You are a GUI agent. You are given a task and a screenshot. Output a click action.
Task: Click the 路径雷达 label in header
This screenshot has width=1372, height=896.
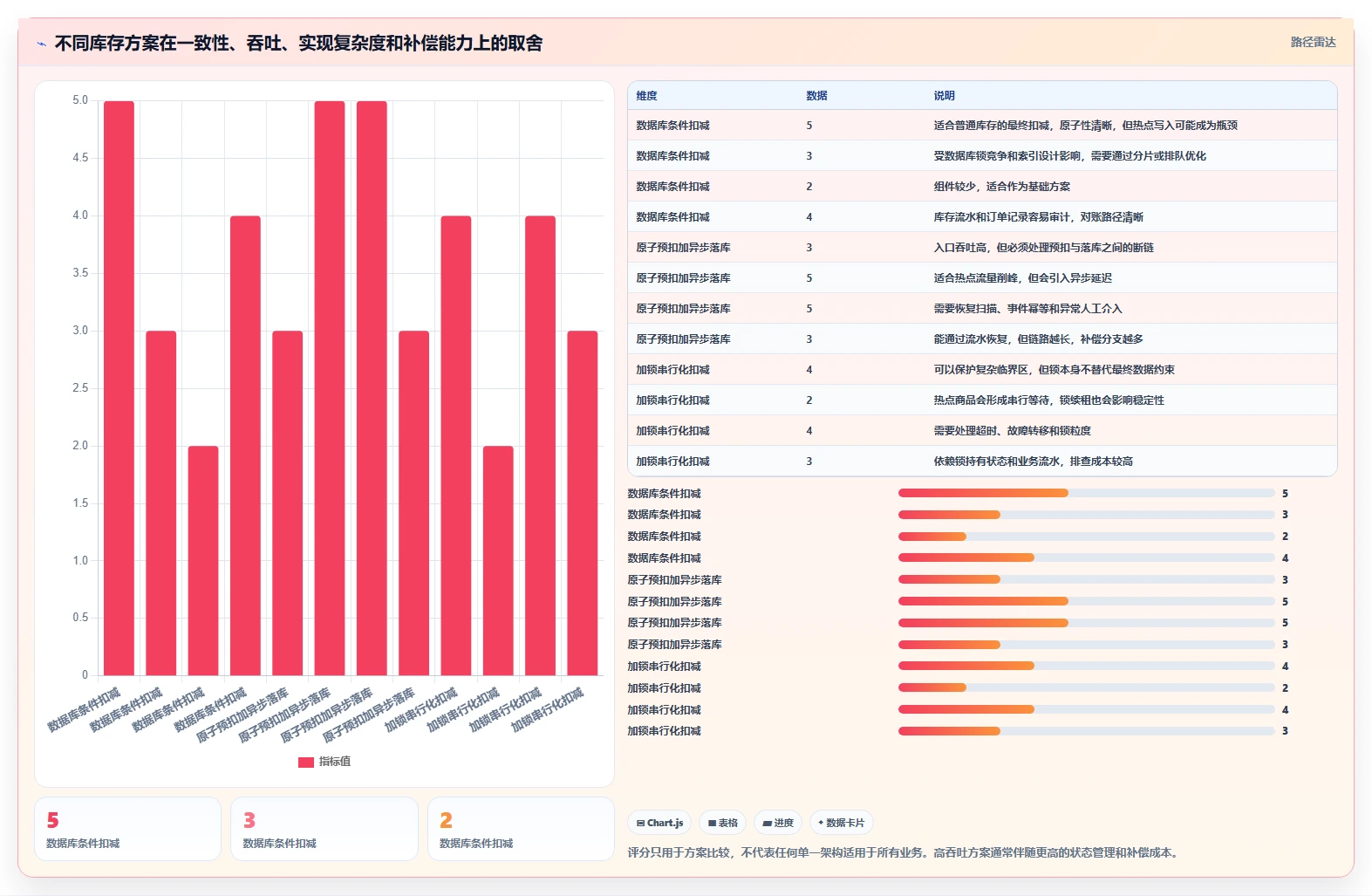(1313, 42)
